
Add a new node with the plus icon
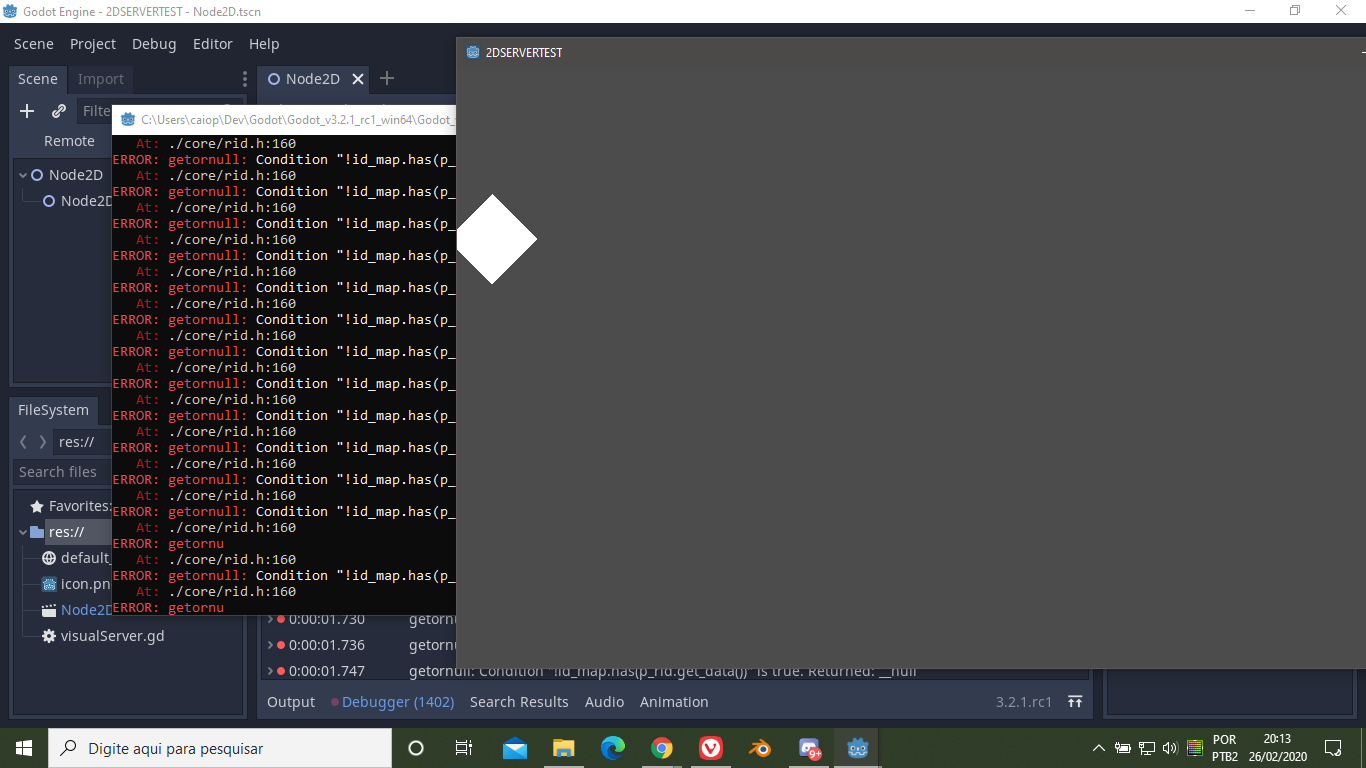coord(26,111)
